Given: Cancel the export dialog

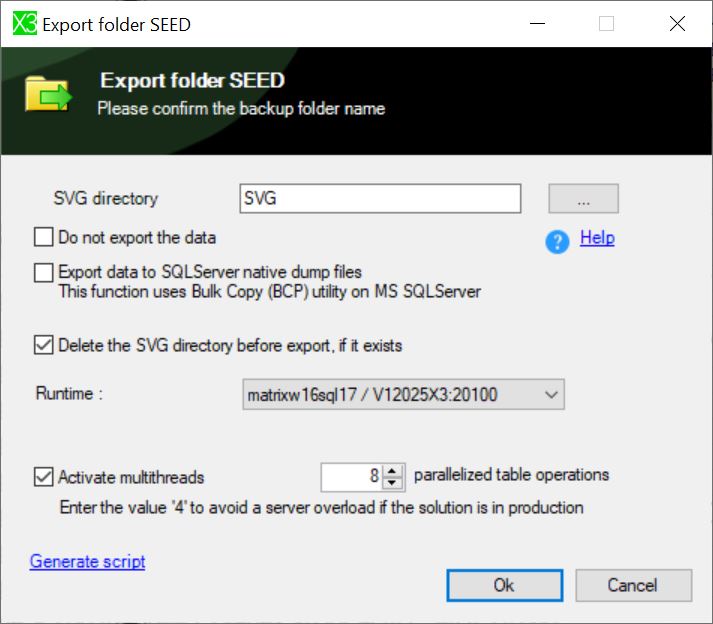Looking at the screenshot, I should point(633,585).
